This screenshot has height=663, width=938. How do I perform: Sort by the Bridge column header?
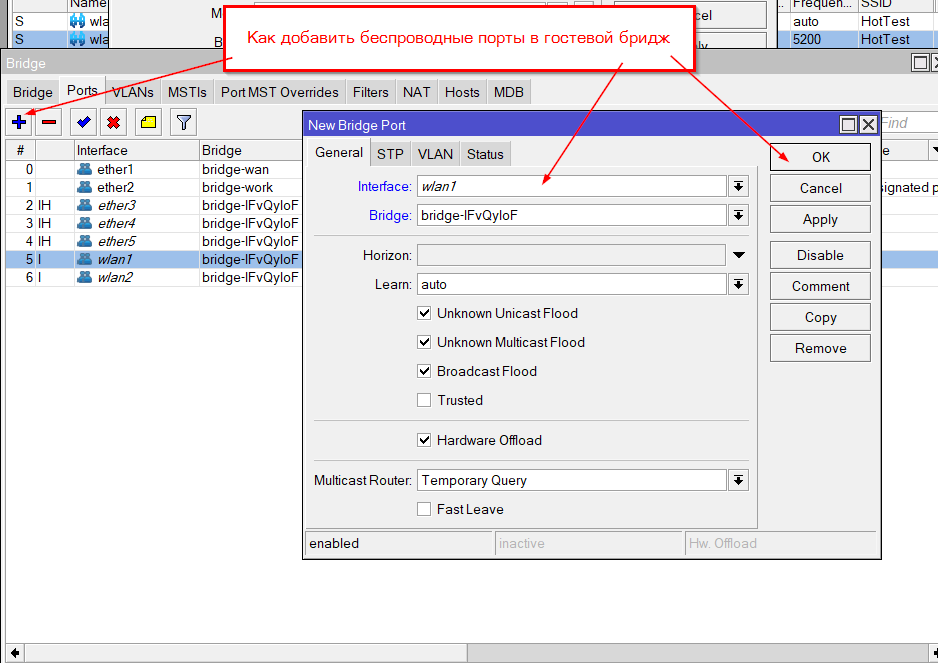pyautogui.click(x=251, y=150)
